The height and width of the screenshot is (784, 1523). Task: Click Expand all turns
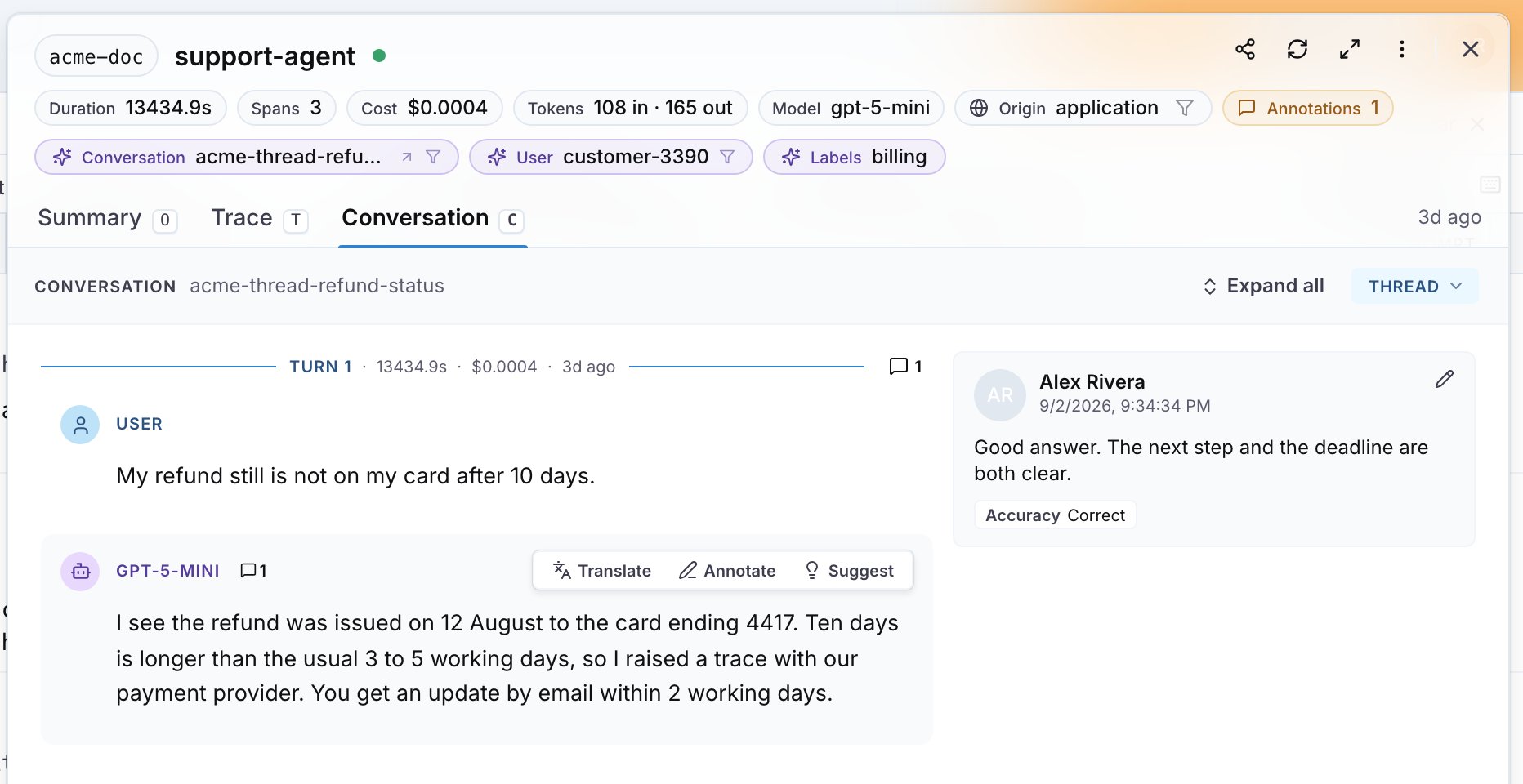tap(1263, 286)
